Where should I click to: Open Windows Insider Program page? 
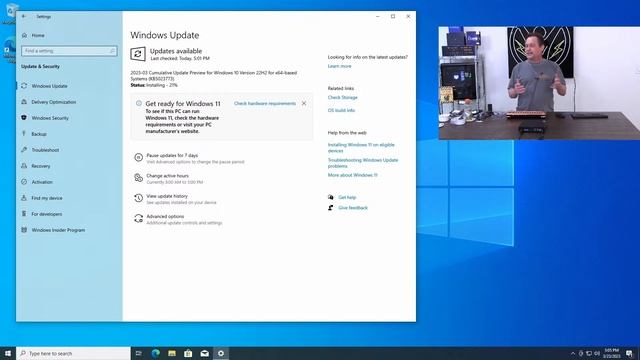click(58, 230)
